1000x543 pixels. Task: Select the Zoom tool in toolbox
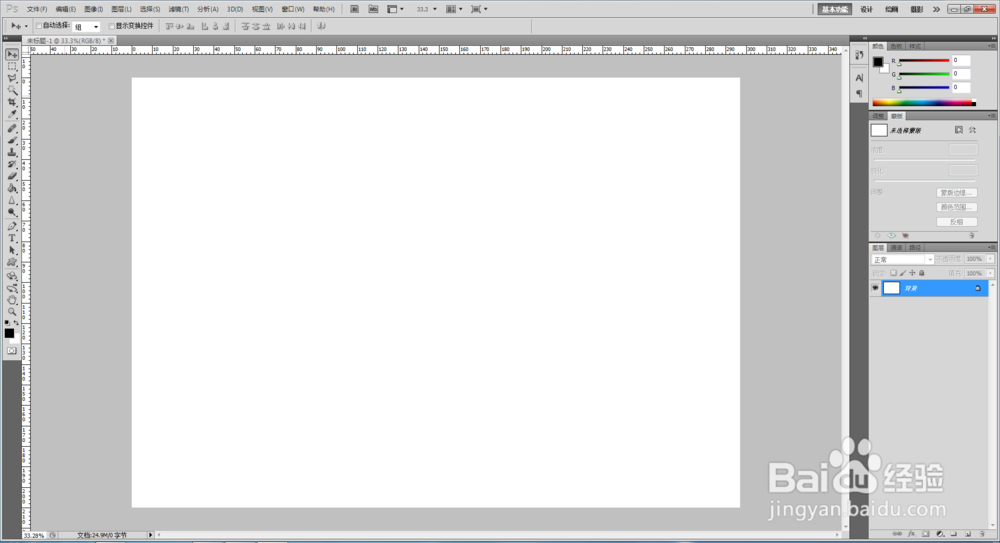tap(11, 312)
